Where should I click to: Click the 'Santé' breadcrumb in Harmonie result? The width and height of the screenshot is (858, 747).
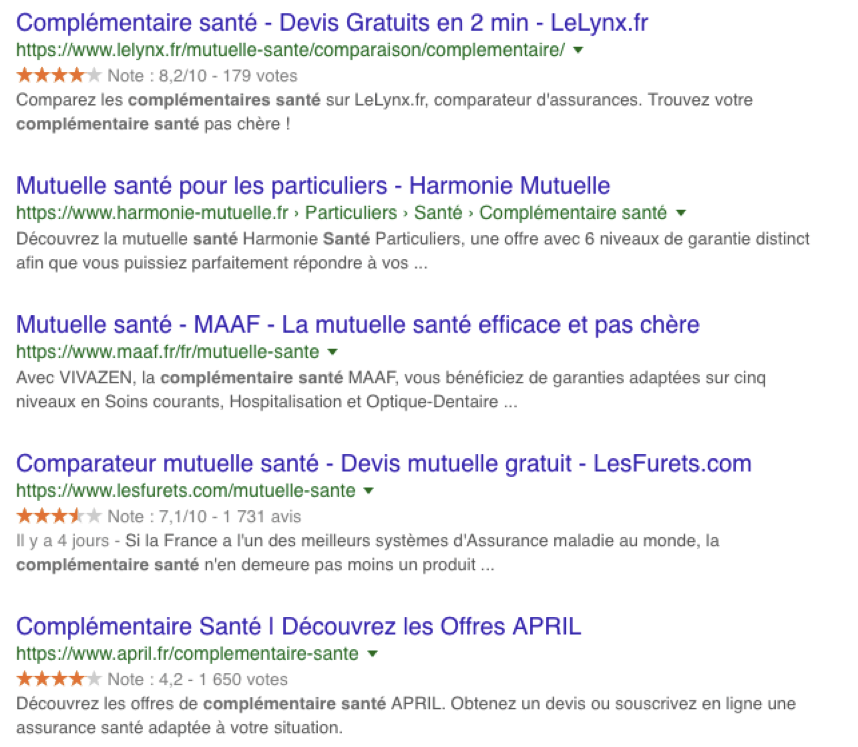click(x=438, y=213)
